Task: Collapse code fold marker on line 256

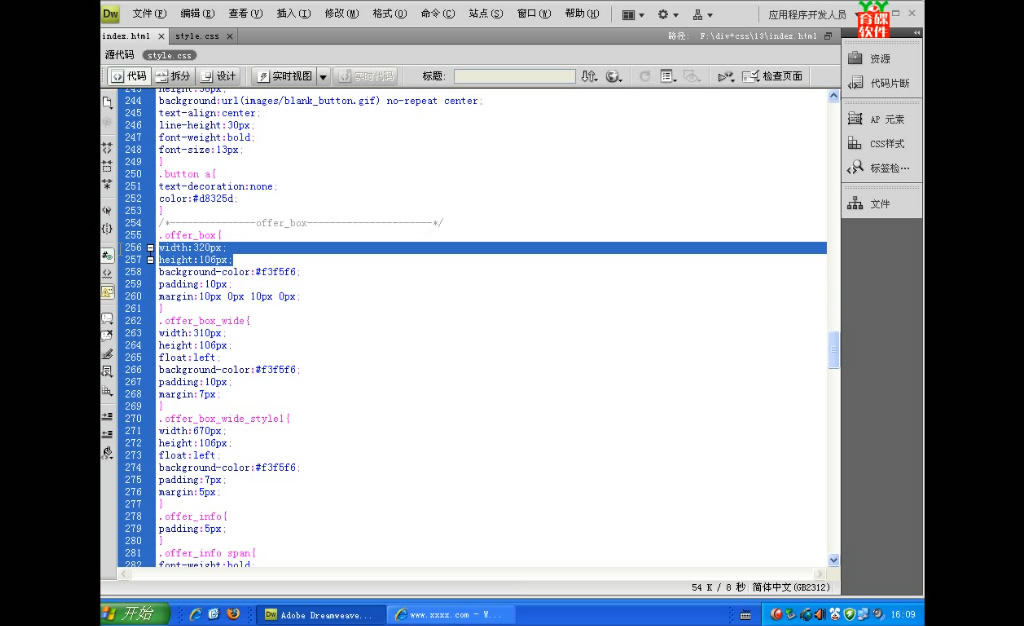Action: [150, 248]
